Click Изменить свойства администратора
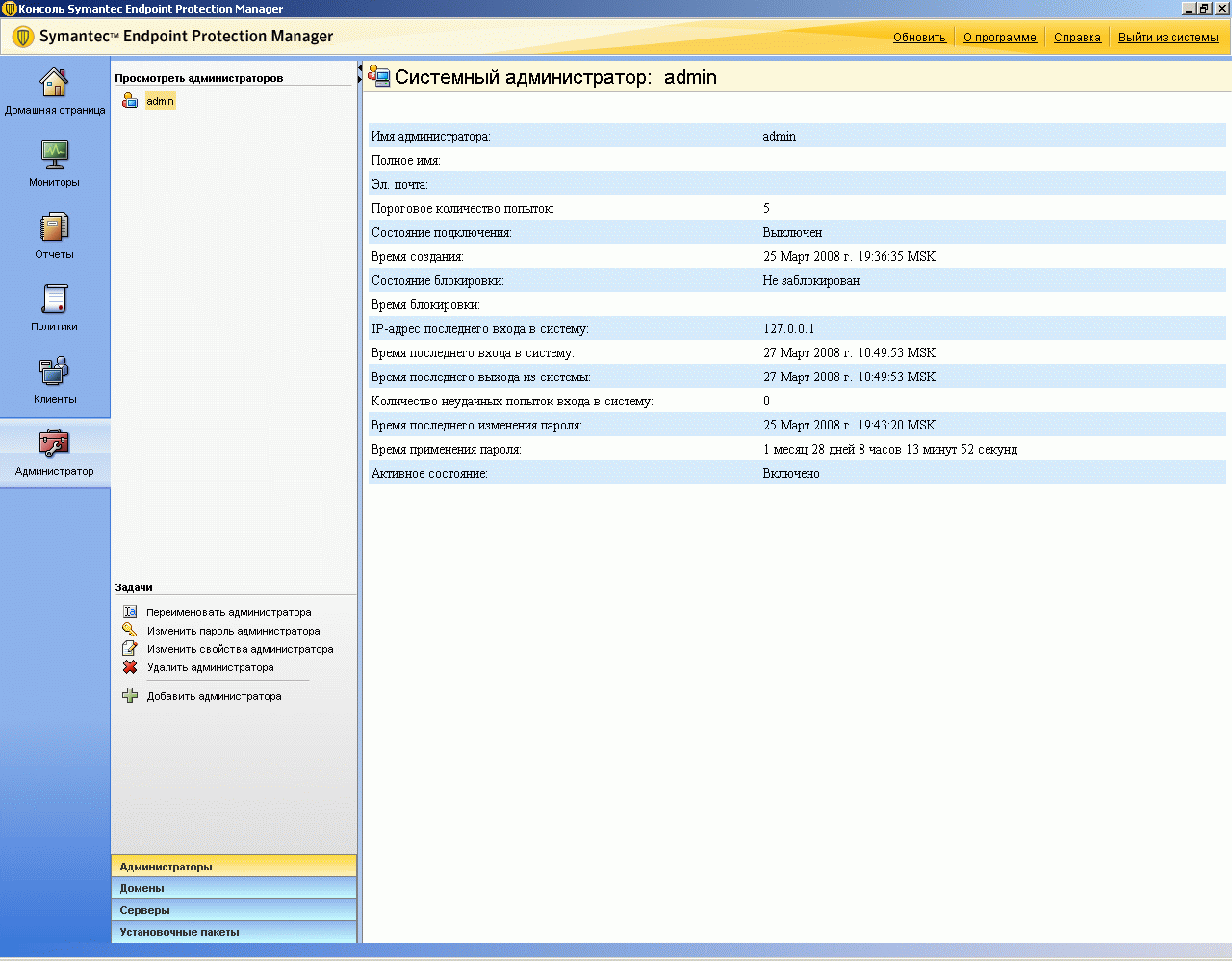This screenshot has height=961, width=1232. 240,649
